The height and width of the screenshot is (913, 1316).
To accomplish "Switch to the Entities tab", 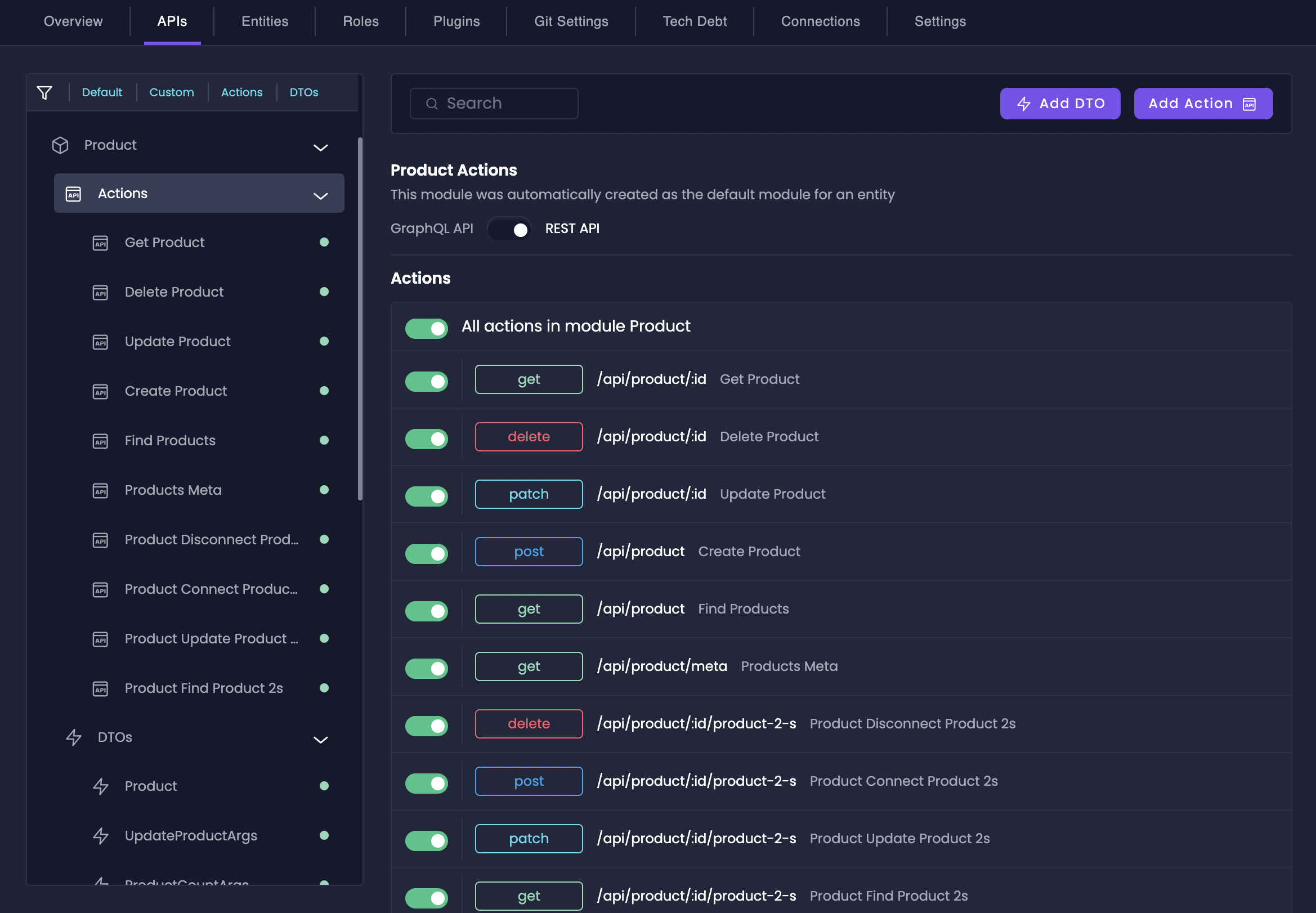I will 265,21.
